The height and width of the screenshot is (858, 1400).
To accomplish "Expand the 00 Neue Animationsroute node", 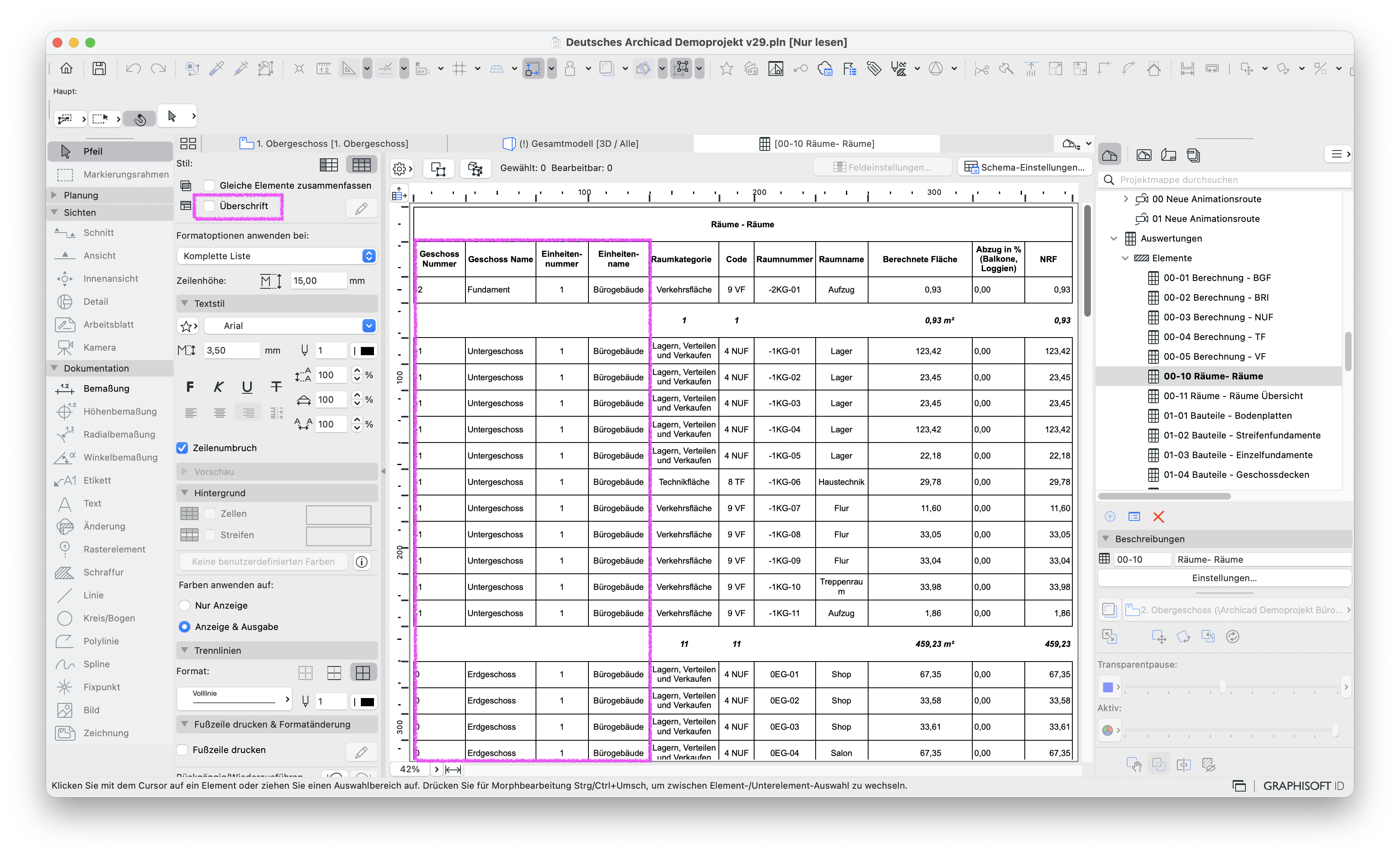I will pyautogui.click(x=1126, y=199).
